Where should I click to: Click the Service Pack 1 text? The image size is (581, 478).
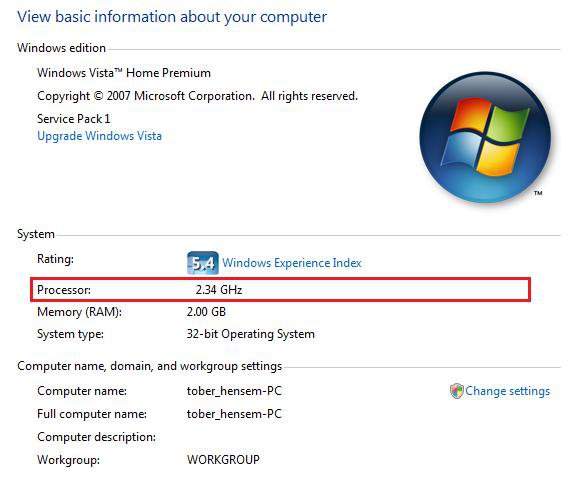click(x=73, y=119)
